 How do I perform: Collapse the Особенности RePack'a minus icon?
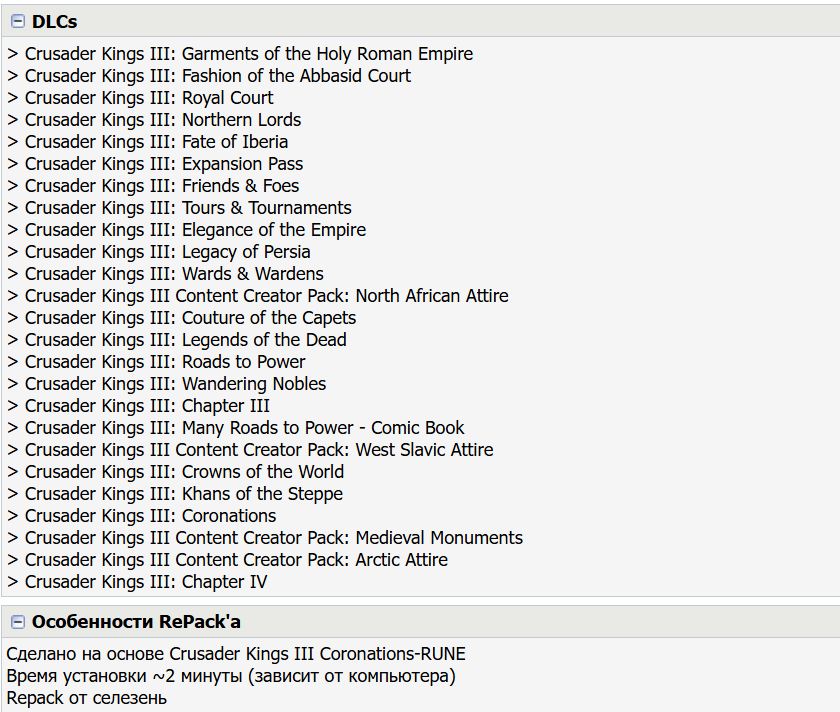(x=18, y=621)
